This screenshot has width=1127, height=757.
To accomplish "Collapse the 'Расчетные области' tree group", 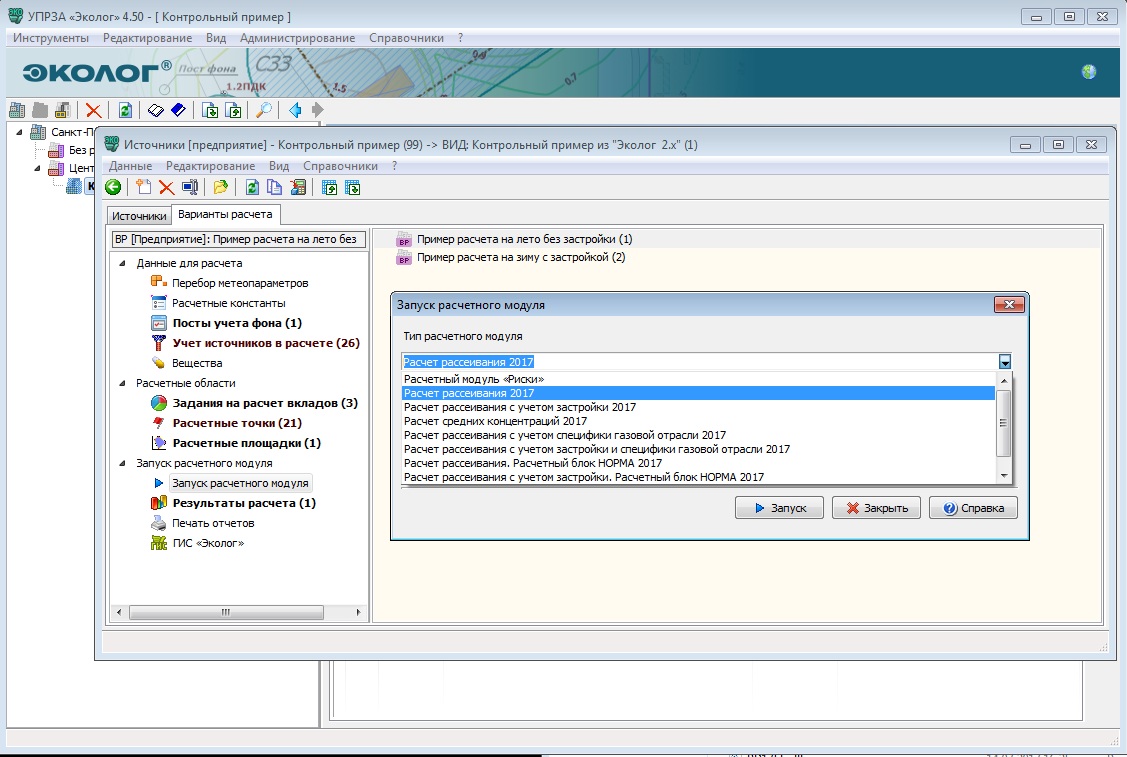I will pyautogui.click(x=123, y=384).
